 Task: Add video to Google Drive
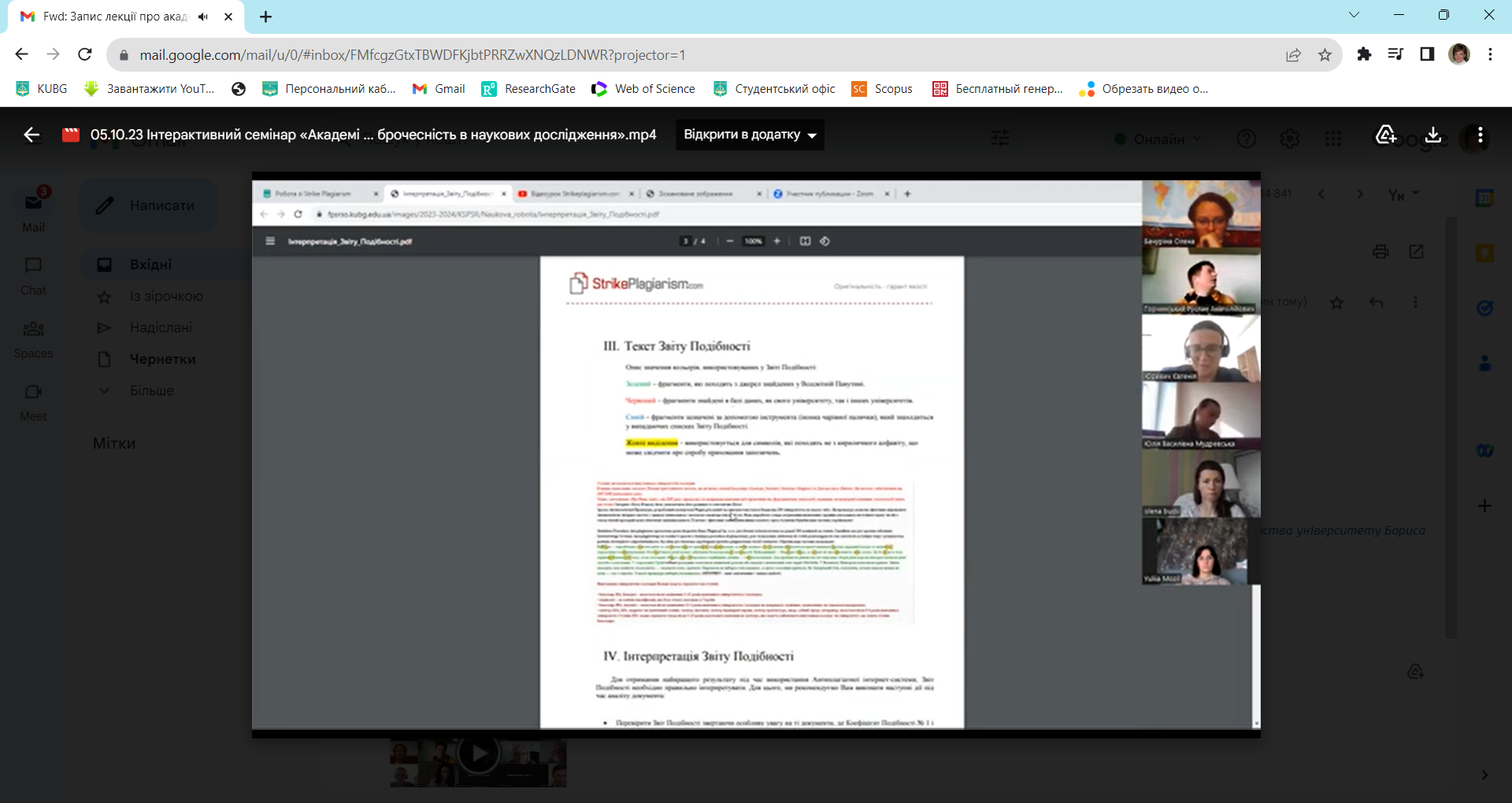click(x=1385, y=135)
